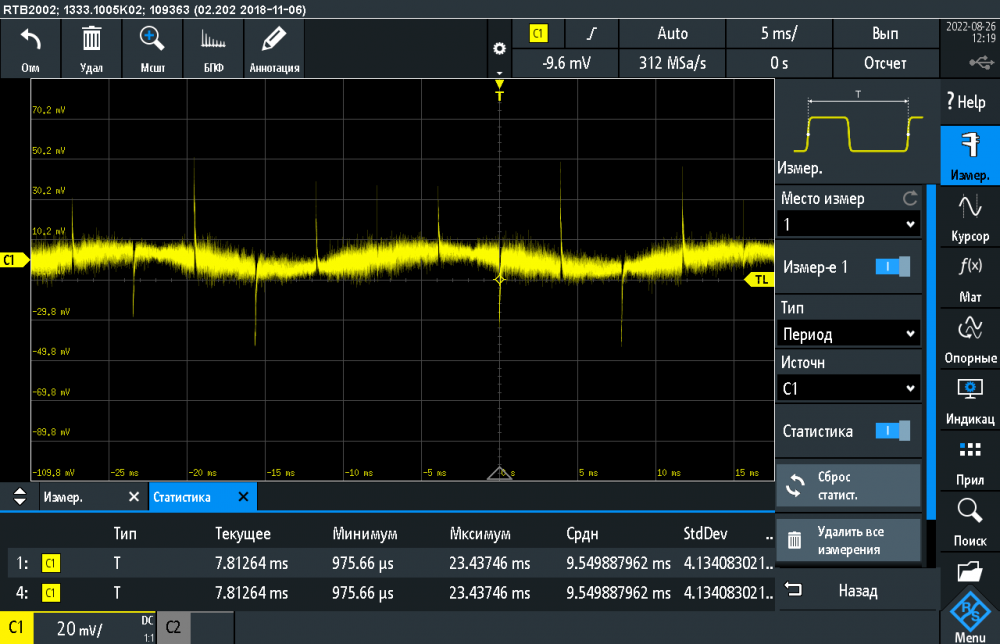This screenshot has width=1000, height=644.
Task: Select the Zoom magnifier tool
Action: tap(152, 48)
